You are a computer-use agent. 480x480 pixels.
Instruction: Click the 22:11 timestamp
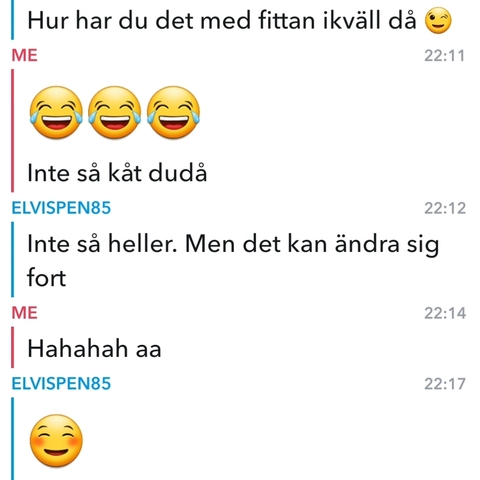(444, 56)
